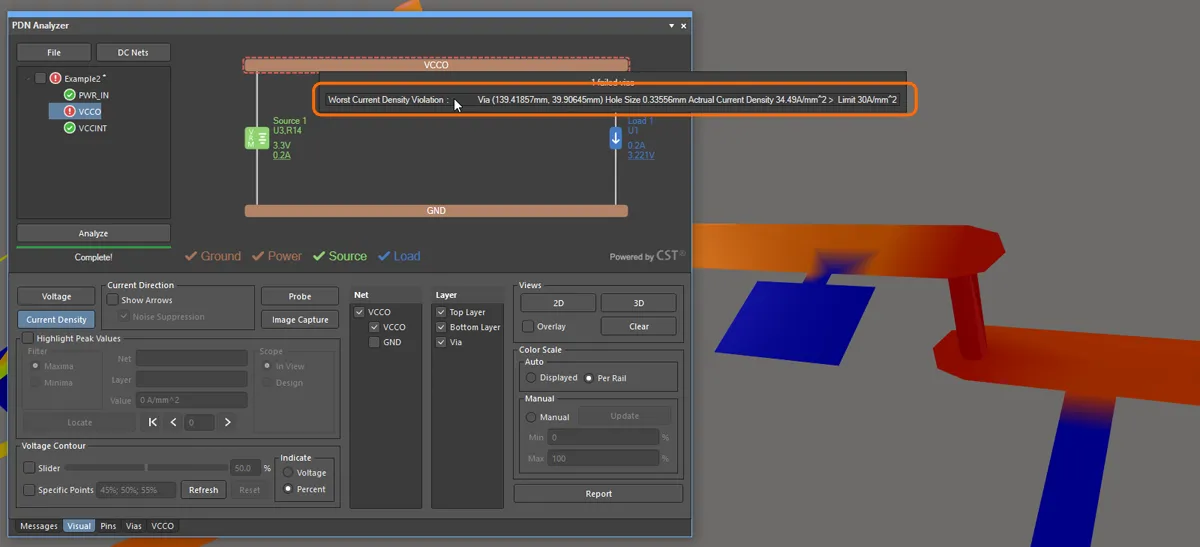Click the VCCO power rail bar
The image size is (1200, 547).
coord(436,65)
